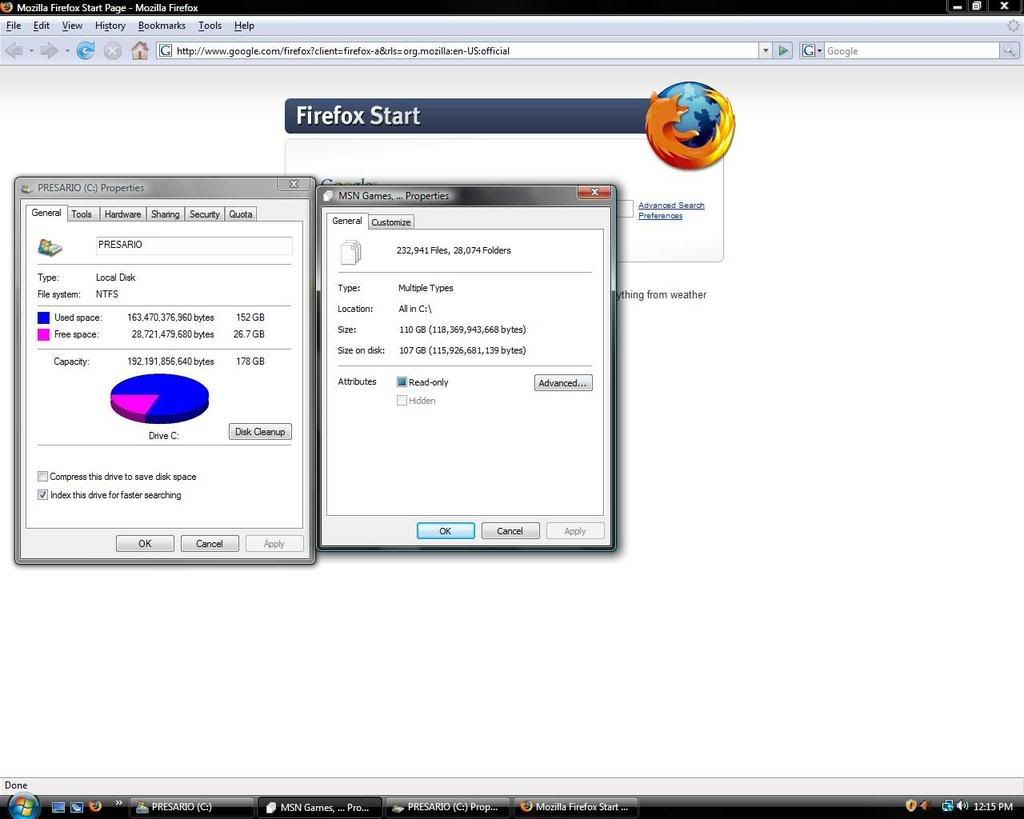
Task: Switch to the Hardware tab
Action: click(123, 214)
